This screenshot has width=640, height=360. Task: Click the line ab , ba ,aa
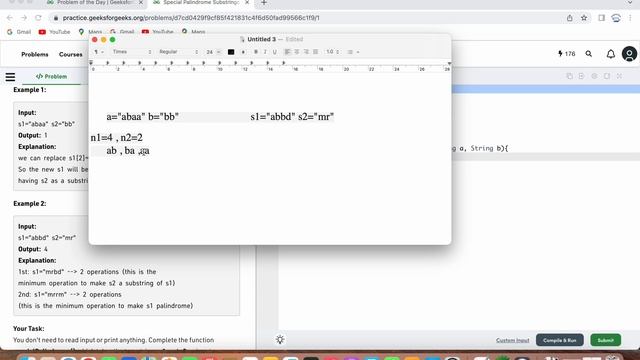pos(128,151)
